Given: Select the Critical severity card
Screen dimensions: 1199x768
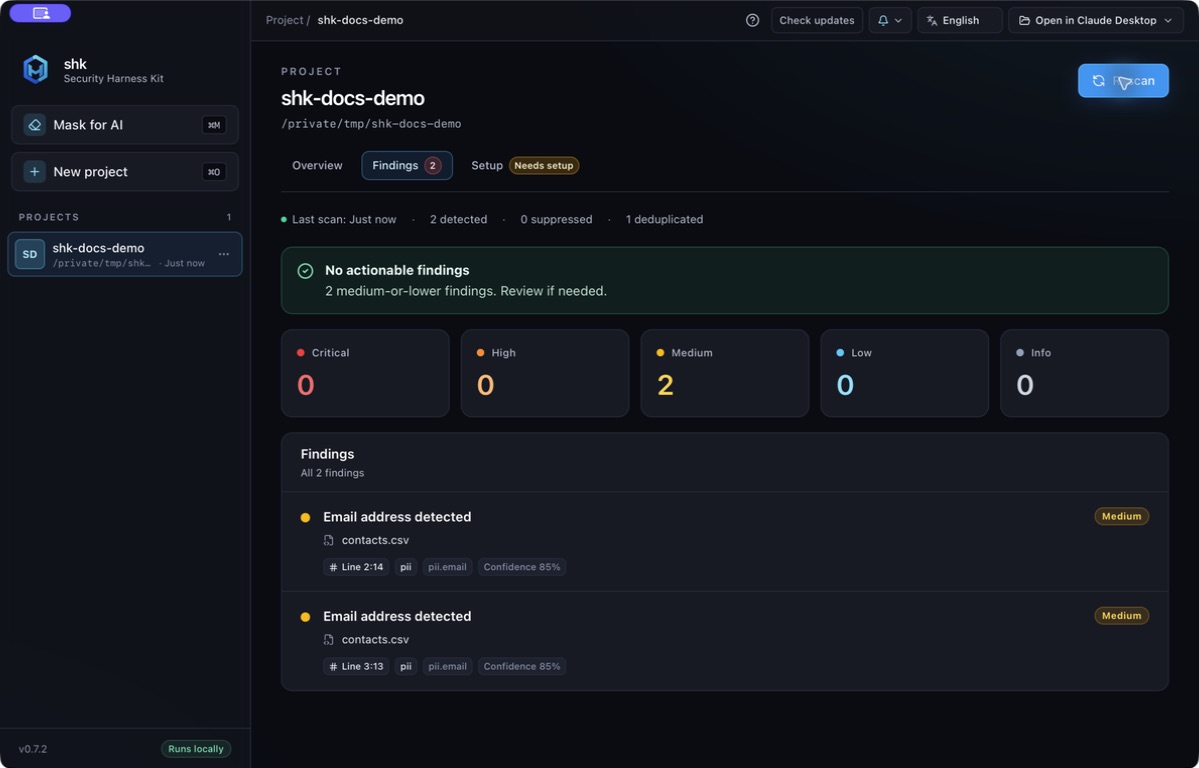Looking at the screenshot, I should (365, 373).
